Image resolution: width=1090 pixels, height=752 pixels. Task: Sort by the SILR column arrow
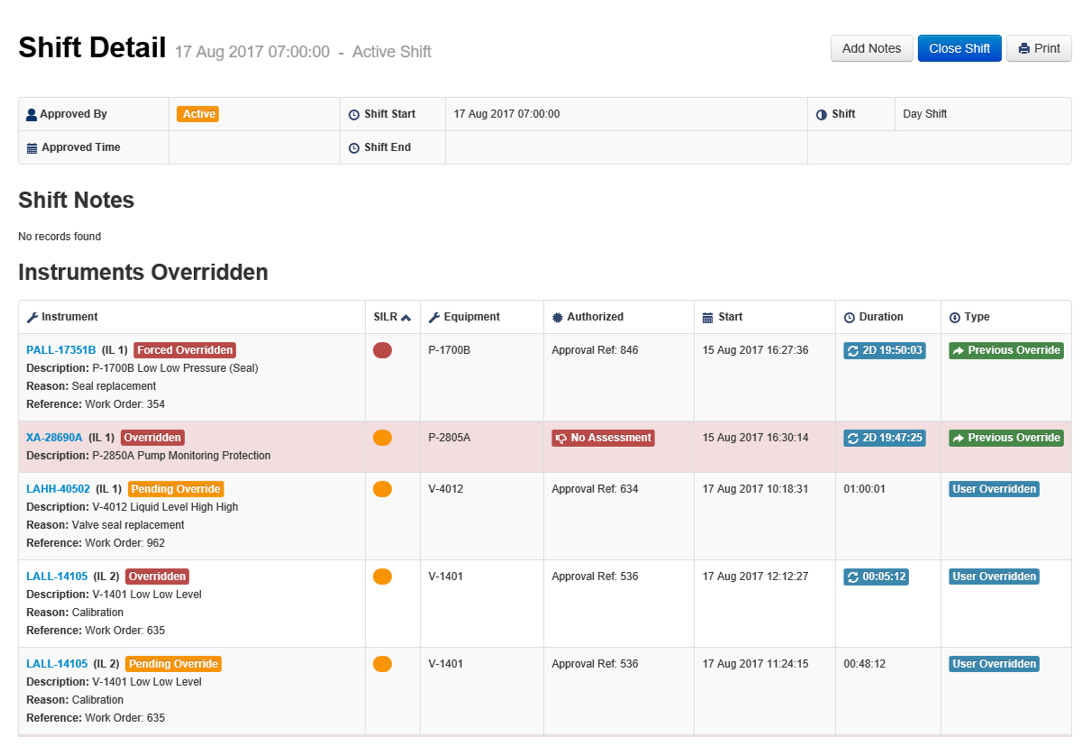(x=406, y=317)
